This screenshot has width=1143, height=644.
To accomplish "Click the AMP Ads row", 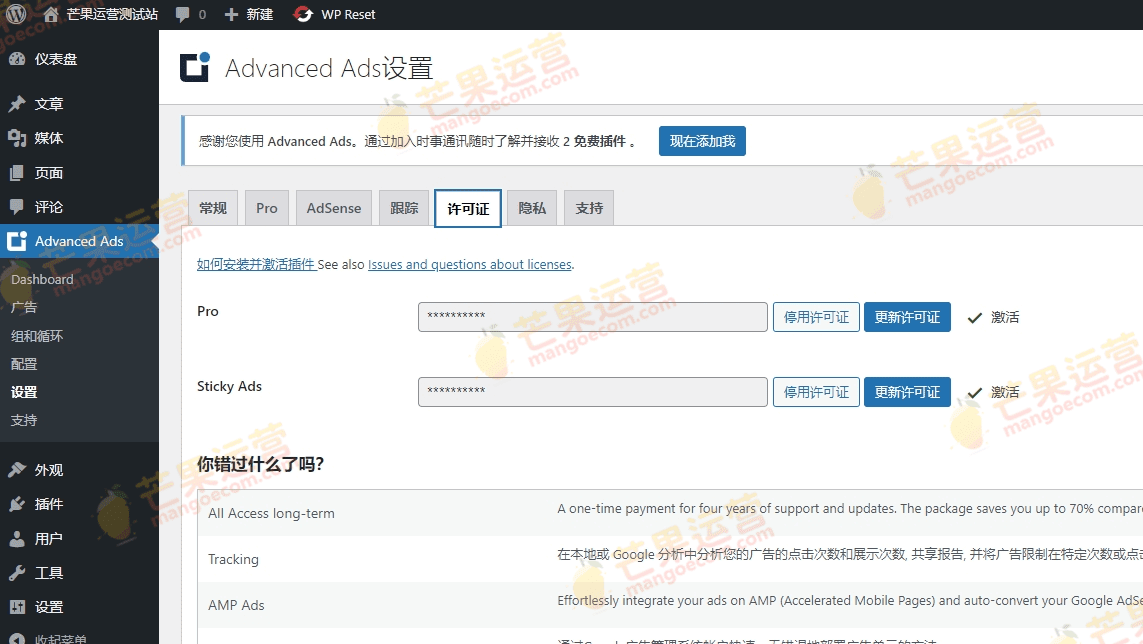I will tap(670, 605).
